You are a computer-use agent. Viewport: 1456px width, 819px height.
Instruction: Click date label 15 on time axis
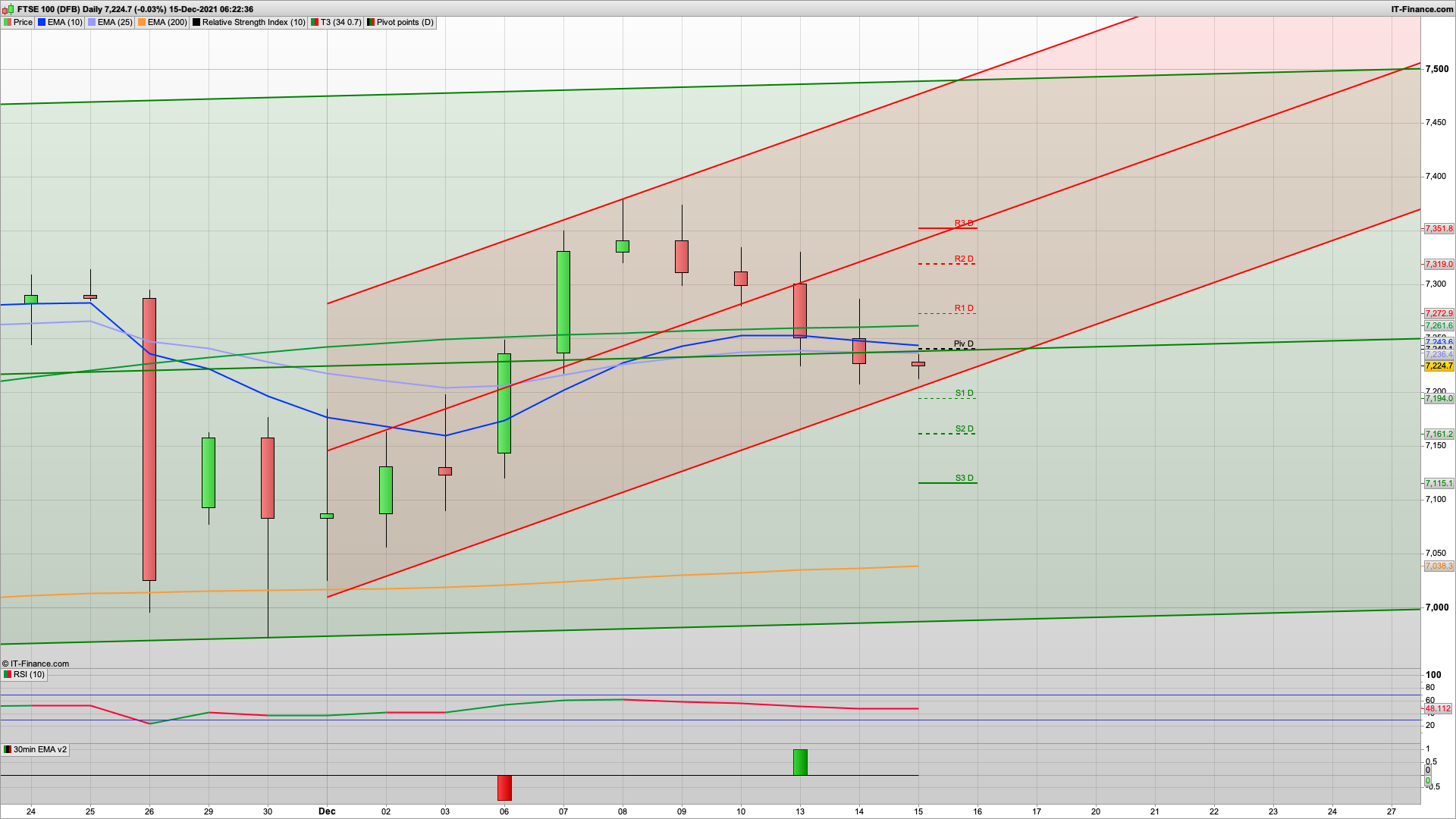(x=918, y=811)
